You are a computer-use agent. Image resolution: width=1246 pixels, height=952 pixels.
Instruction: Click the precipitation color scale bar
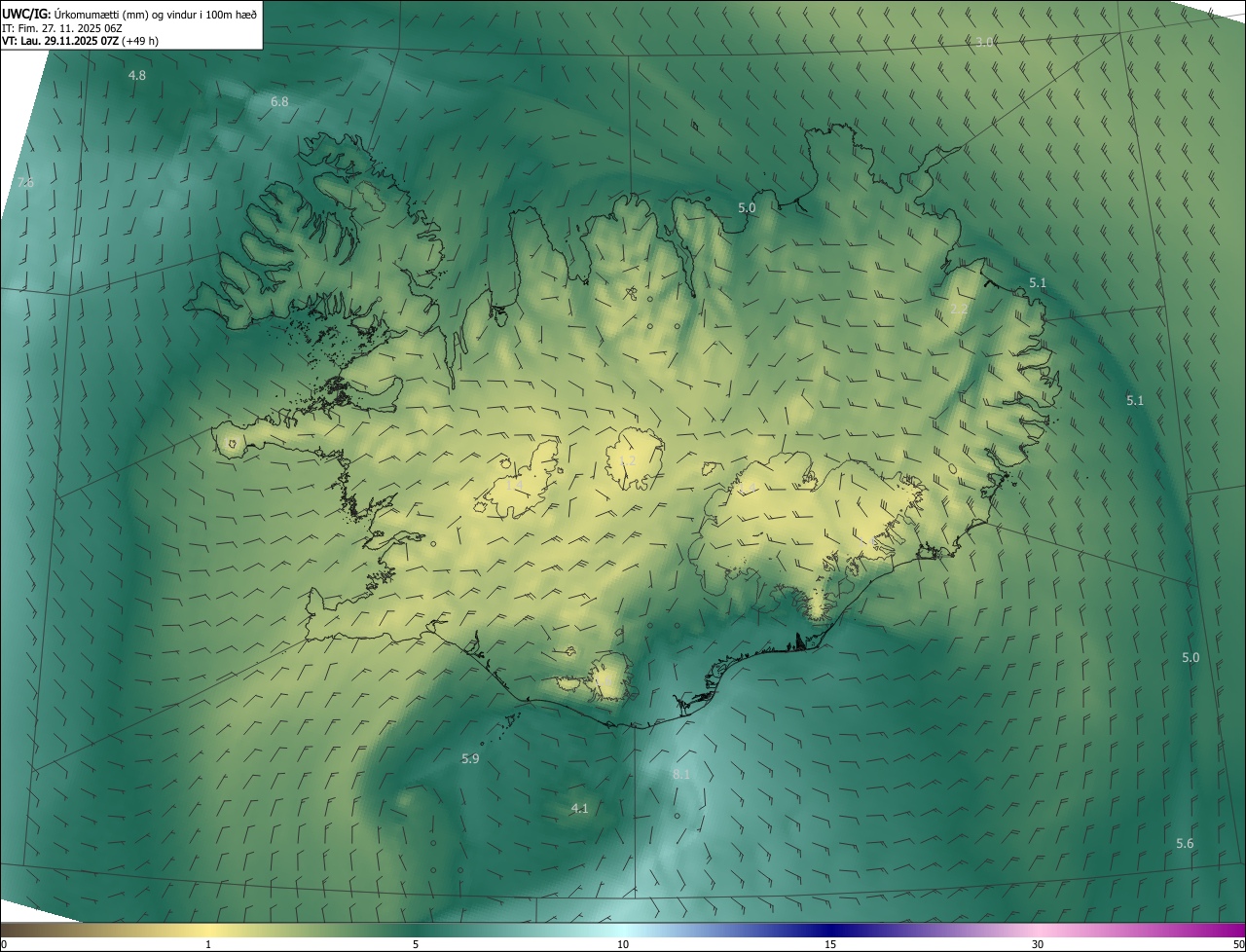tap(623, 931)
